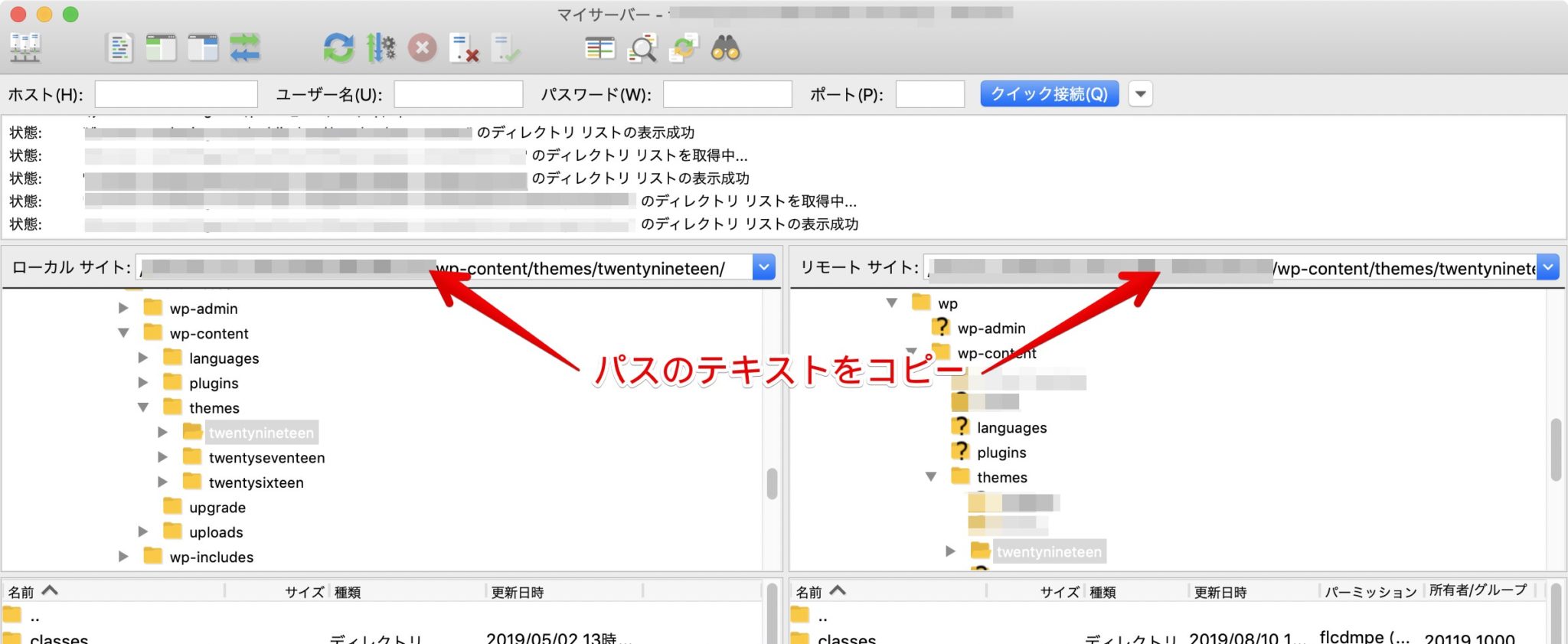This screenshot has width=1568, height=644.
Task: Focus the ユーザー名(U) username field
Action: pos(458,94)
